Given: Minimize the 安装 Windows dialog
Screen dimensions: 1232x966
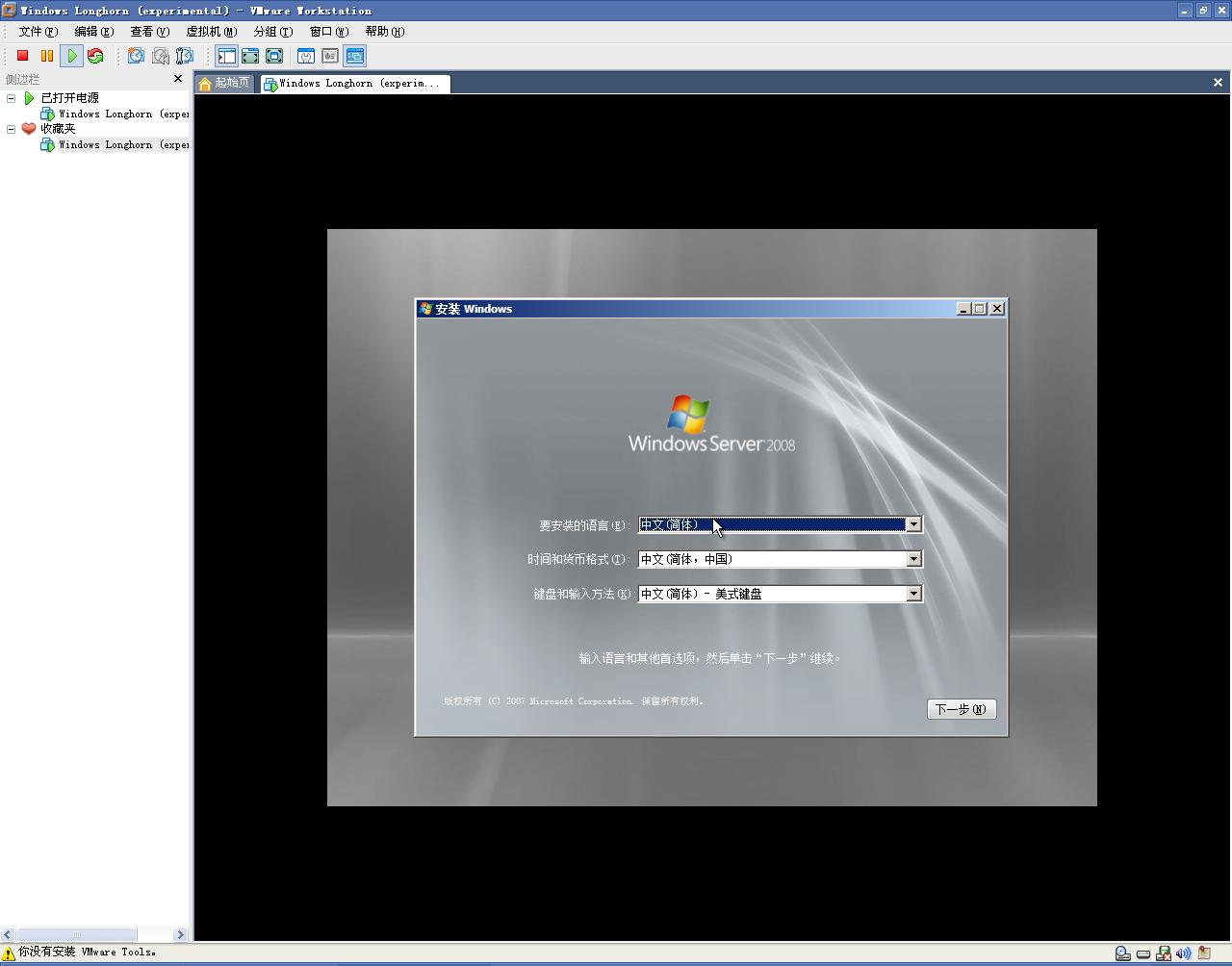Looking at the screenshot, I should tap(963, 309).
